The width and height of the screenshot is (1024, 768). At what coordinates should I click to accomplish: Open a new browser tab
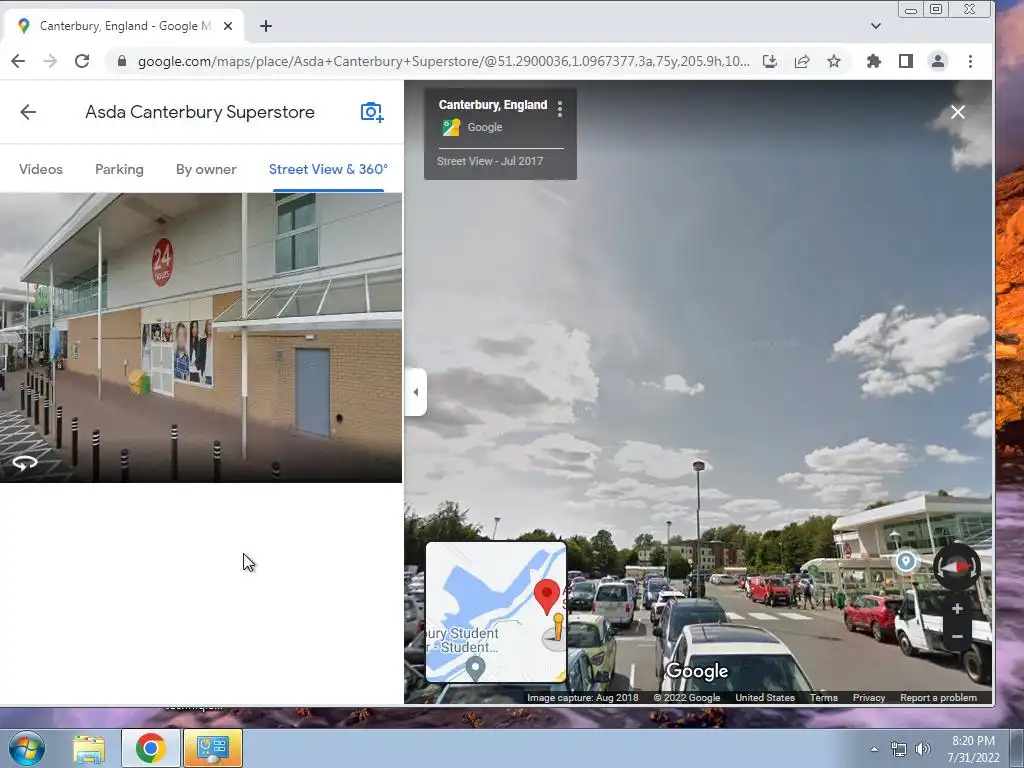[x=266, y=26]
